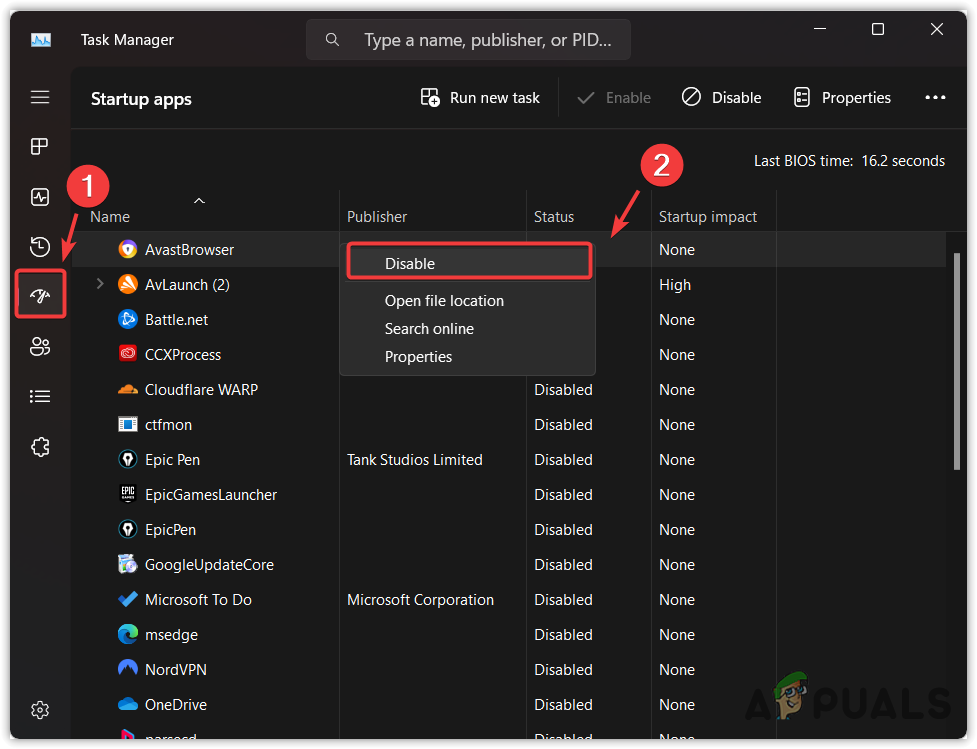This screenshot has width=977, height=749.
Task: Open the Processes page in sidebar
Action: (40, 147)
